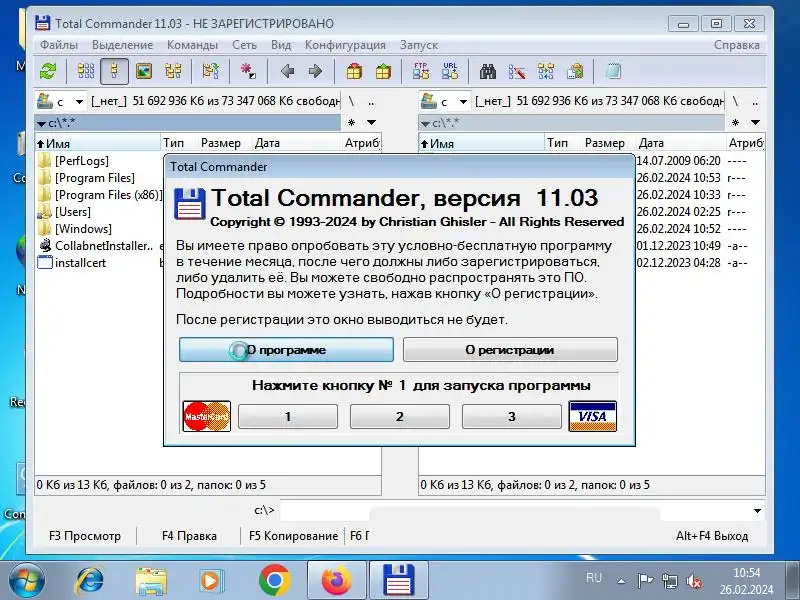Go forward with the right arrow icon
This screenshot has width=800, height=600.
pyautogui.click(x=315, y=71)
